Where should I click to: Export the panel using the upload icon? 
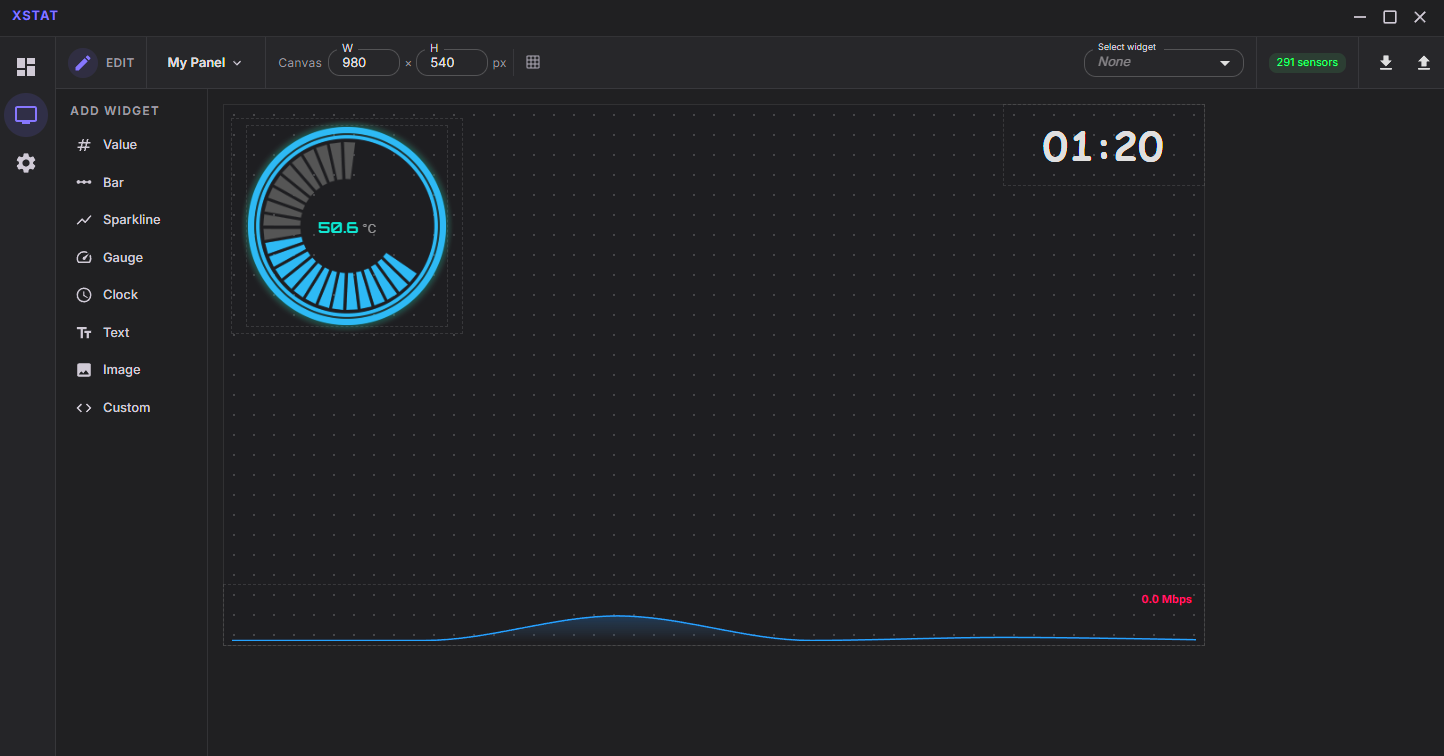tap(1424, 62)
